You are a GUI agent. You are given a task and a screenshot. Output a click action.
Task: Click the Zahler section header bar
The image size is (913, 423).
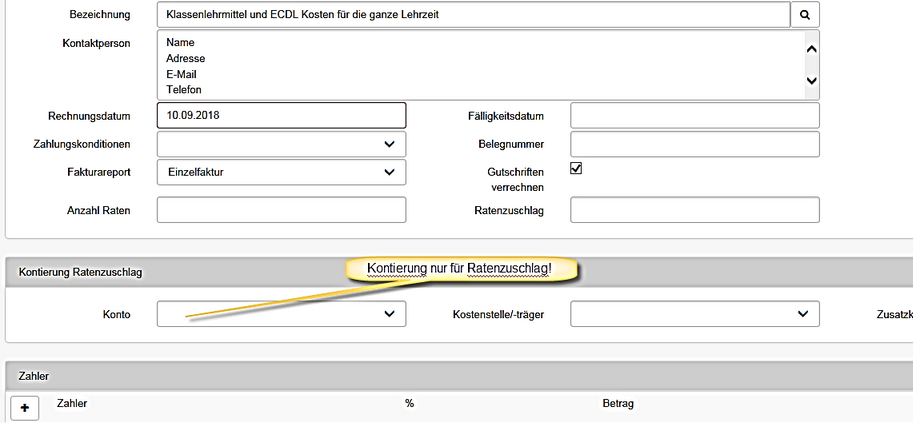[x=459, y=376]
